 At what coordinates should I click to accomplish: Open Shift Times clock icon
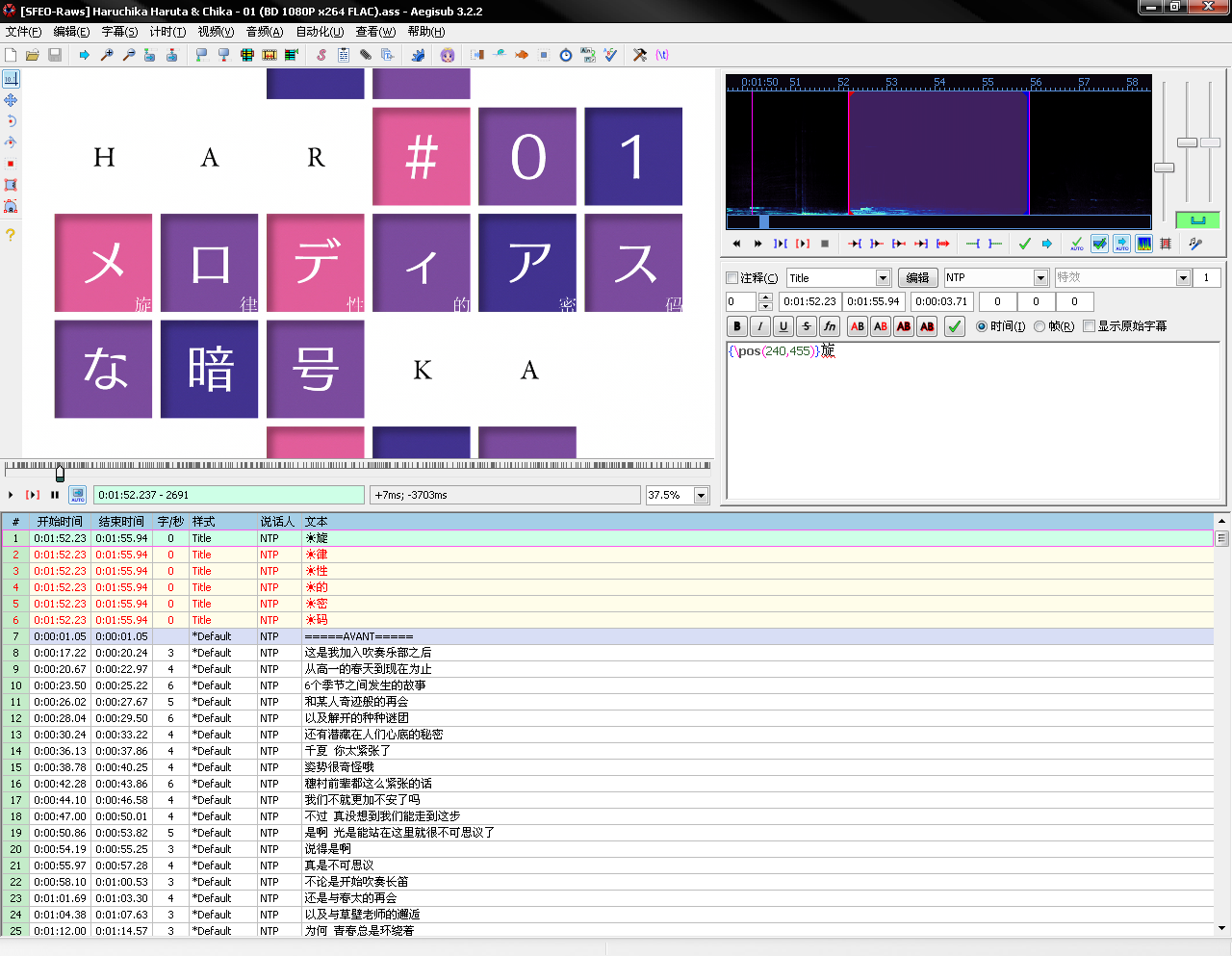point(566,55)
